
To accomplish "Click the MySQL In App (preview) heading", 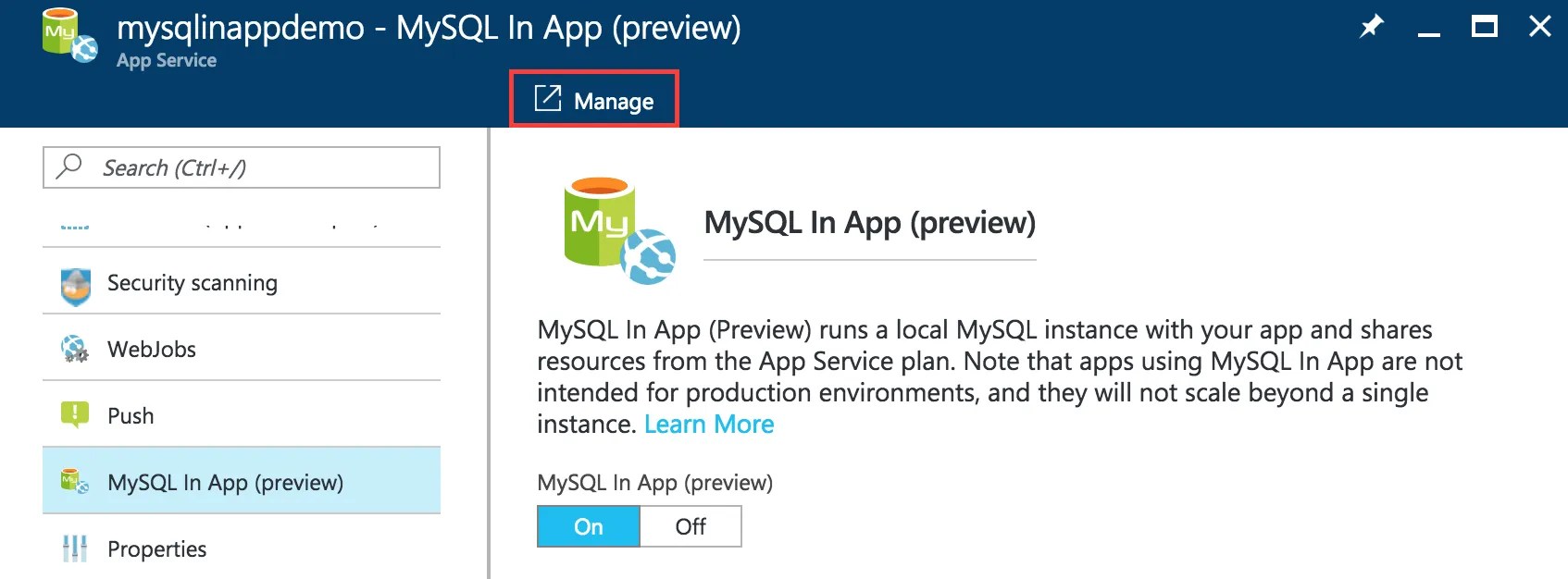I will pyautogui.click(x=870, y=223).
